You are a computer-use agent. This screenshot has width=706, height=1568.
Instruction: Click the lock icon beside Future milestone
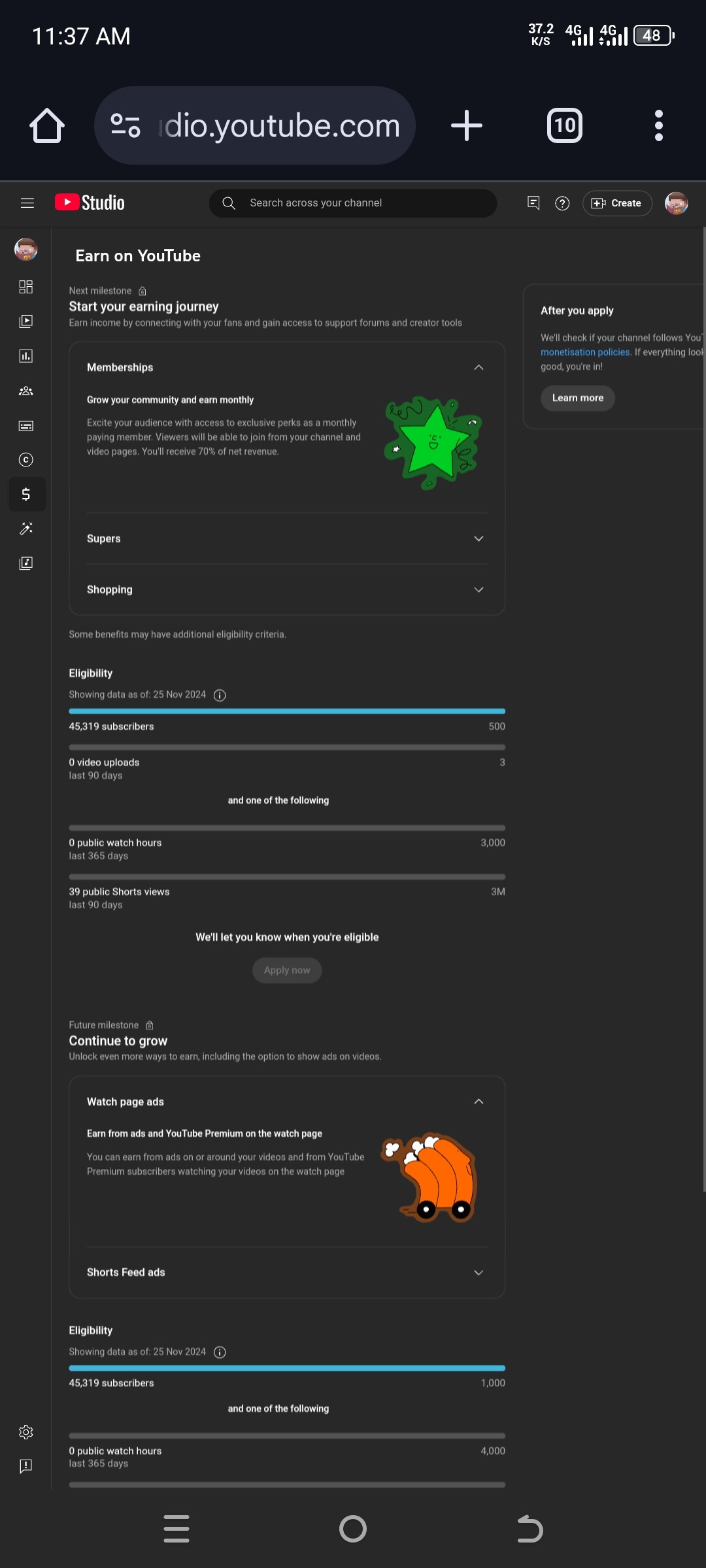(x=150, y=1025)
